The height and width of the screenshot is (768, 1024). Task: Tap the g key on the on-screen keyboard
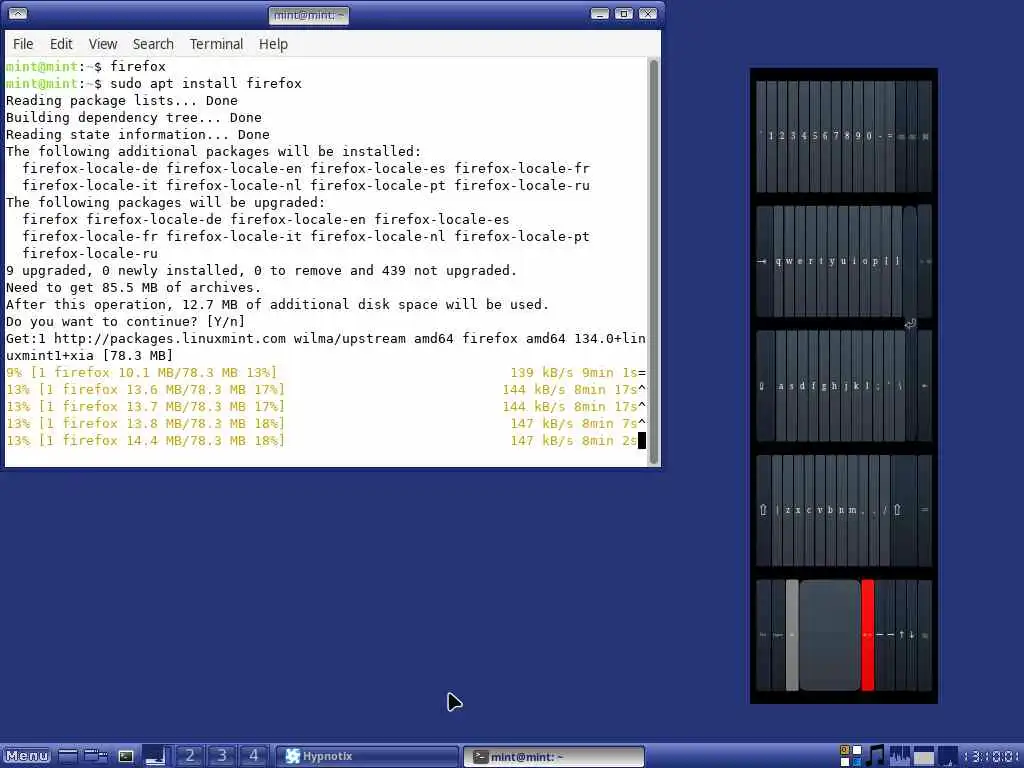coord(824,386)
